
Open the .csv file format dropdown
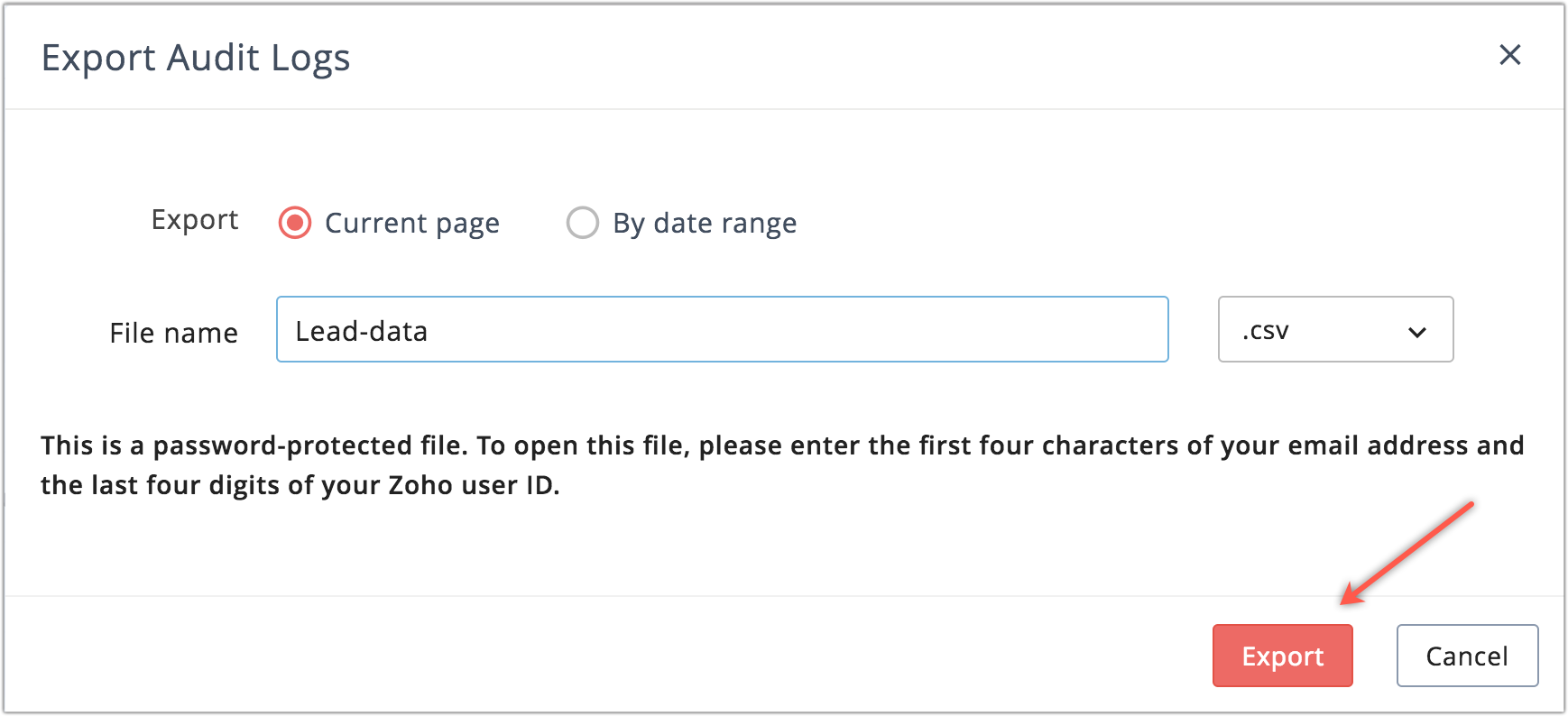point(1334,330)
